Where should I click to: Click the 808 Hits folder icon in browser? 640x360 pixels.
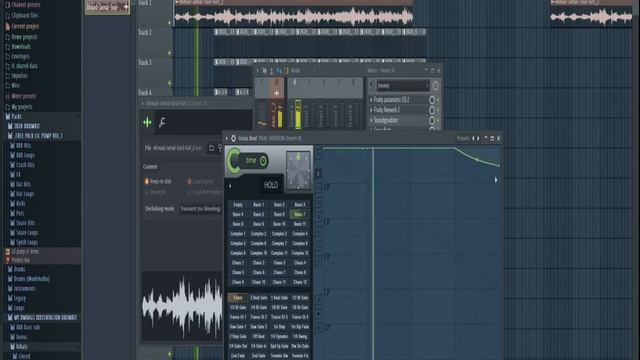[x=12, y=146]
